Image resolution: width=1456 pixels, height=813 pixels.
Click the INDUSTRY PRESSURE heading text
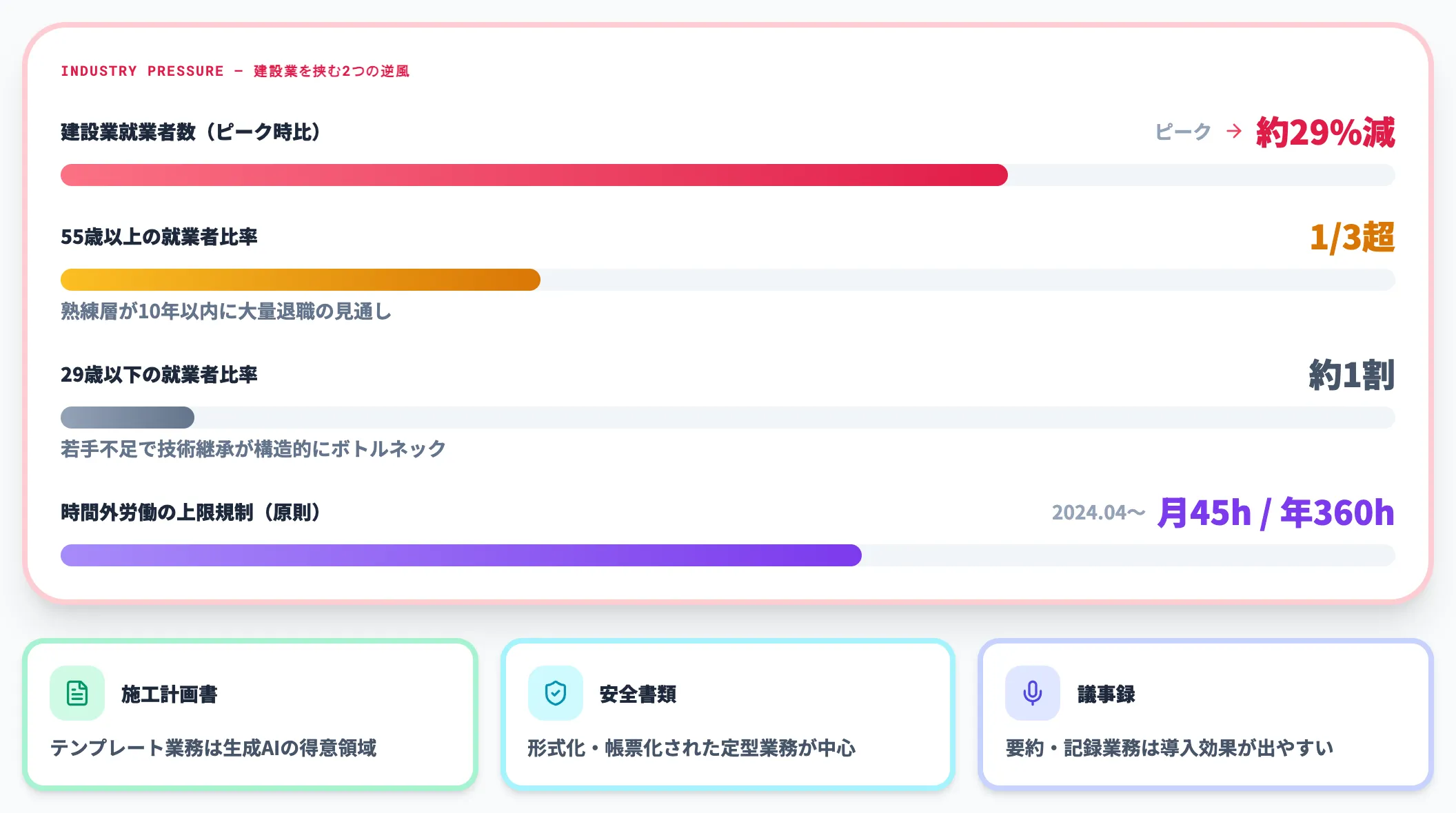[x=235, y=71]
